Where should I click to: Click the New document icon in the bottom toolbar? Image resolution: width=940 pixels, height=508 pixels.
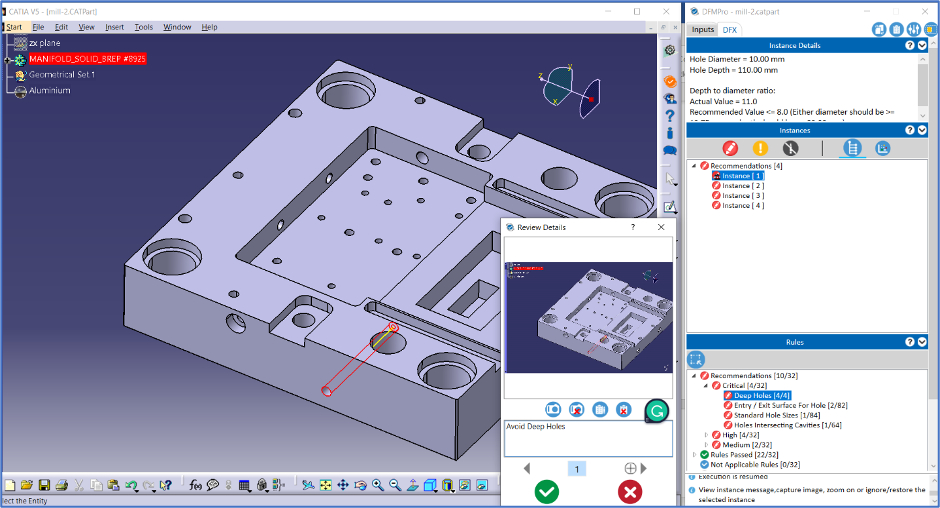[10, 485]
